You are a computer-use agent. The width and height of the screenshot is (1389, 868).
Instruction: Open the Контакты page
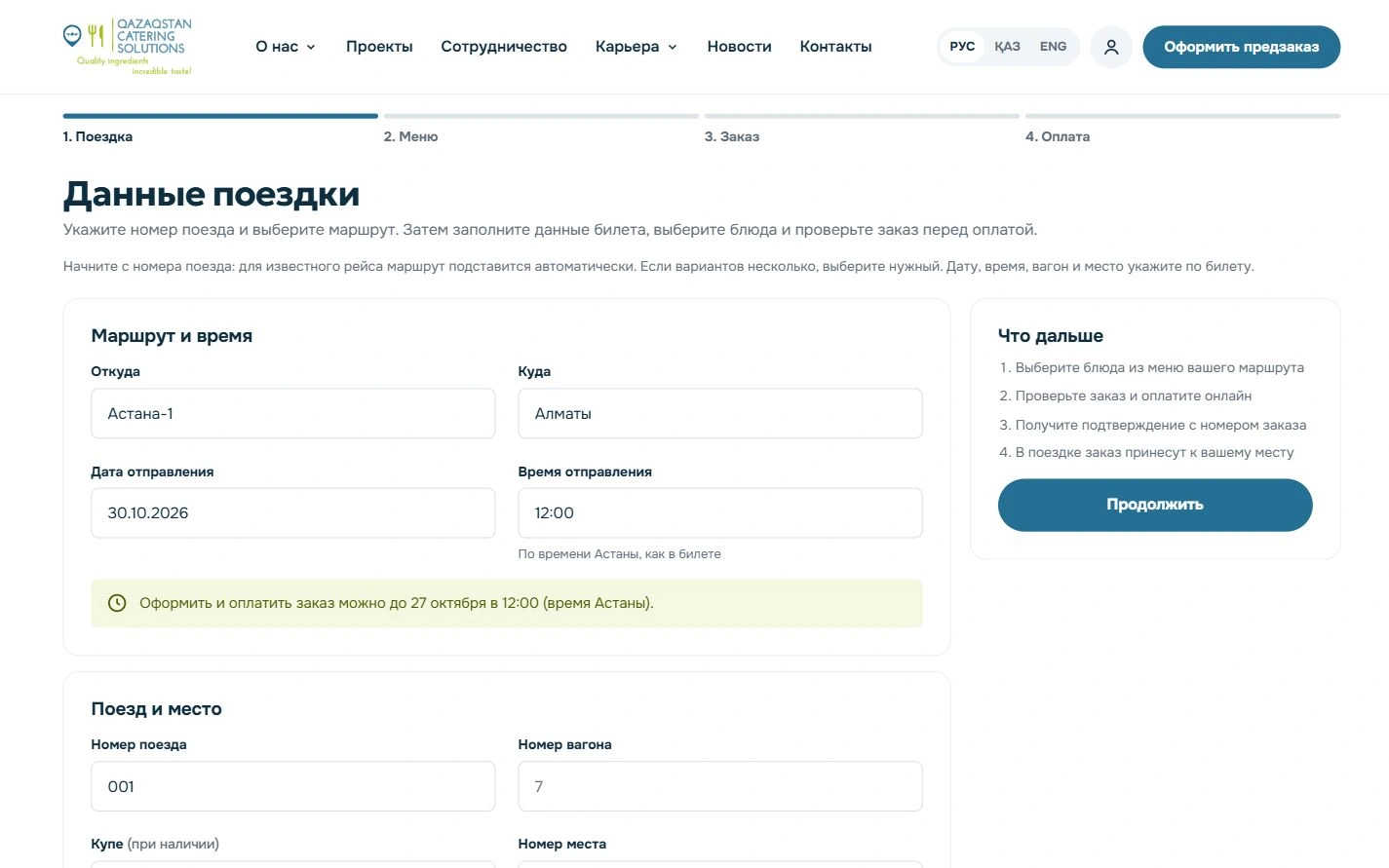835,47
